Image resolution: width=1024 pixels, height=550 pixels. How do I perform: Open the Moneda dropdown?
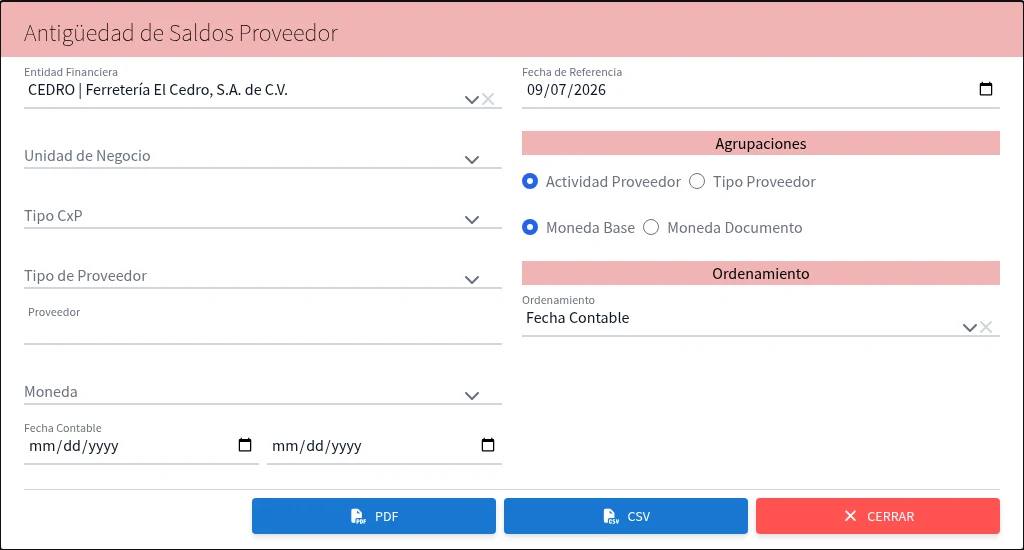point(263,392)
